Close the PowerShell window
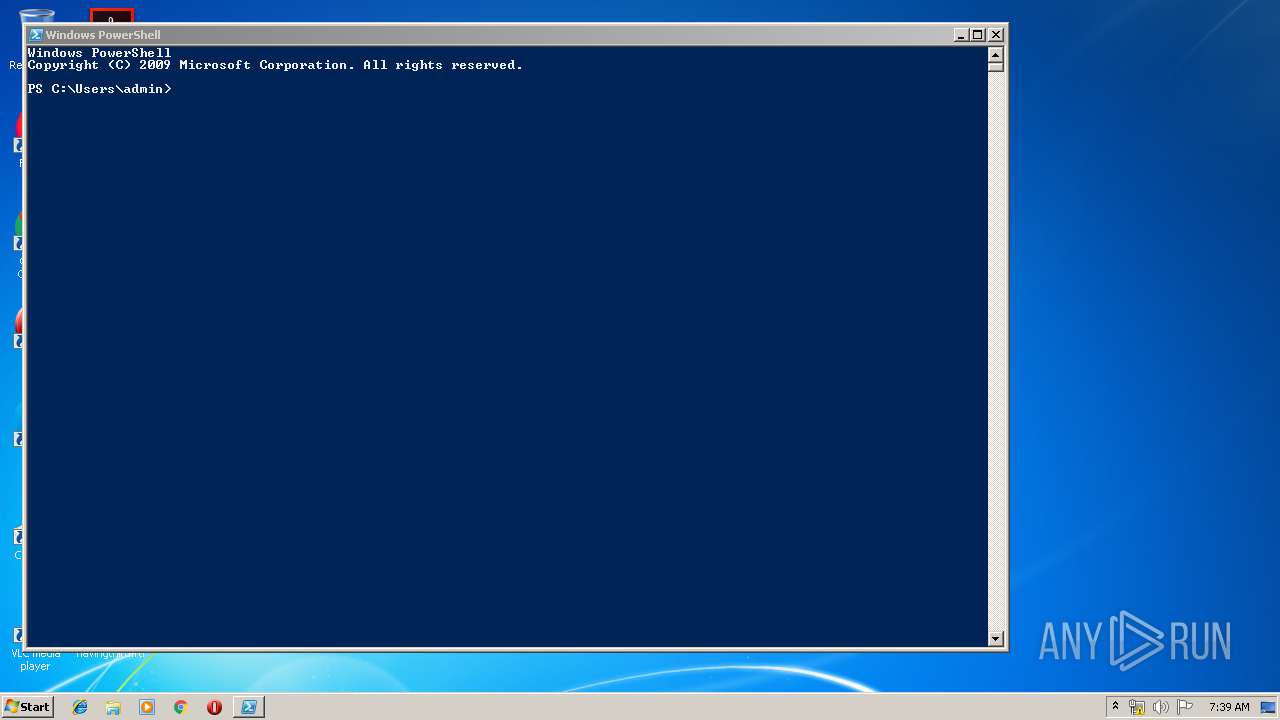The height and width of the screenshot is (720, 1280). [996, 34]
